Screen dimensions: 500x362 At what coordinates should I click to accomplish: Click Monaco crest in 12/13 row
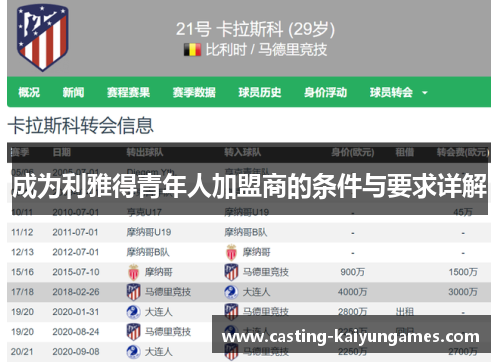pyautogui.click(x=231, y=252)
